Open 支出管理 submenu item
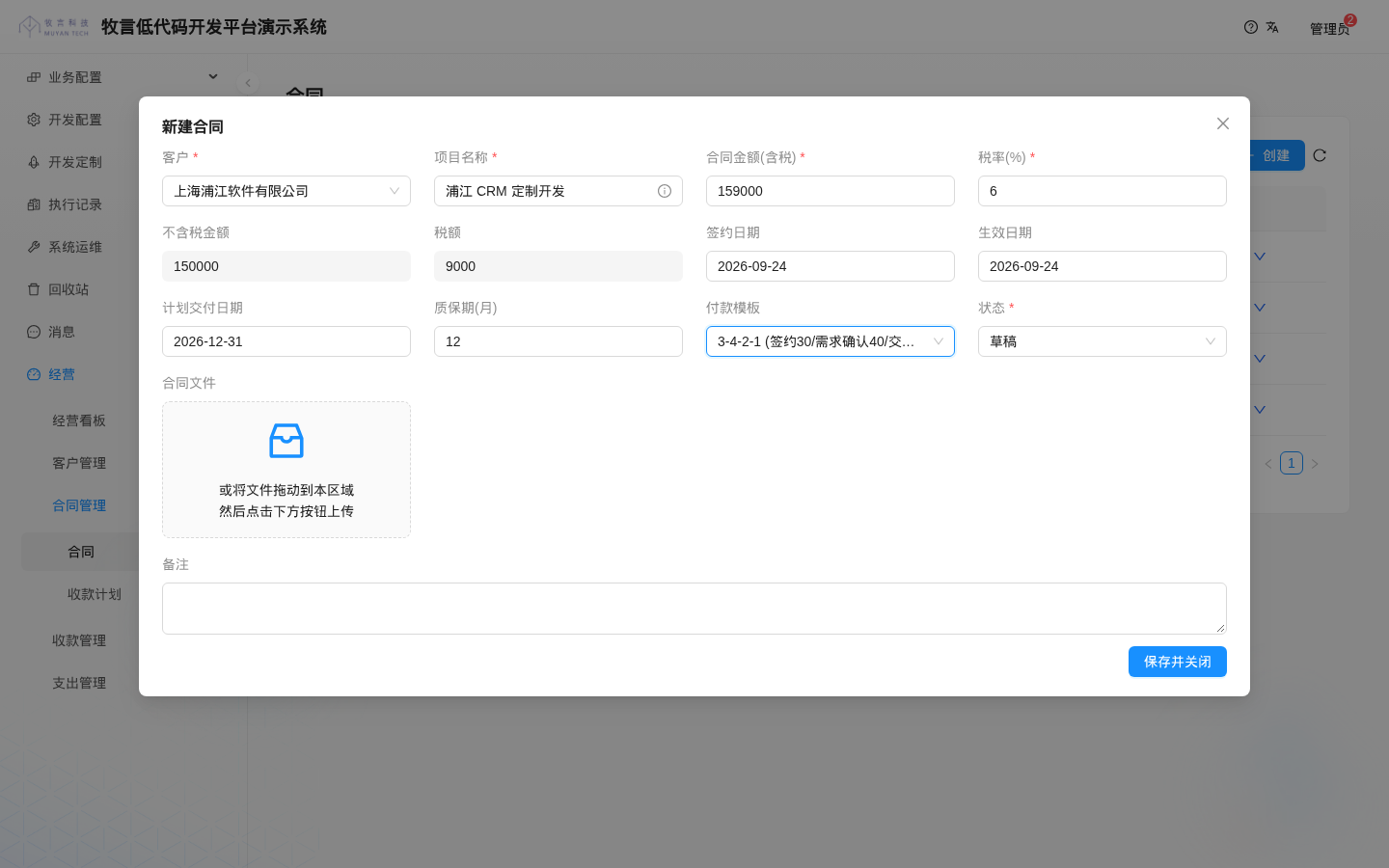The height and width of the screenshot is (868, 1389). pos(79,683)
